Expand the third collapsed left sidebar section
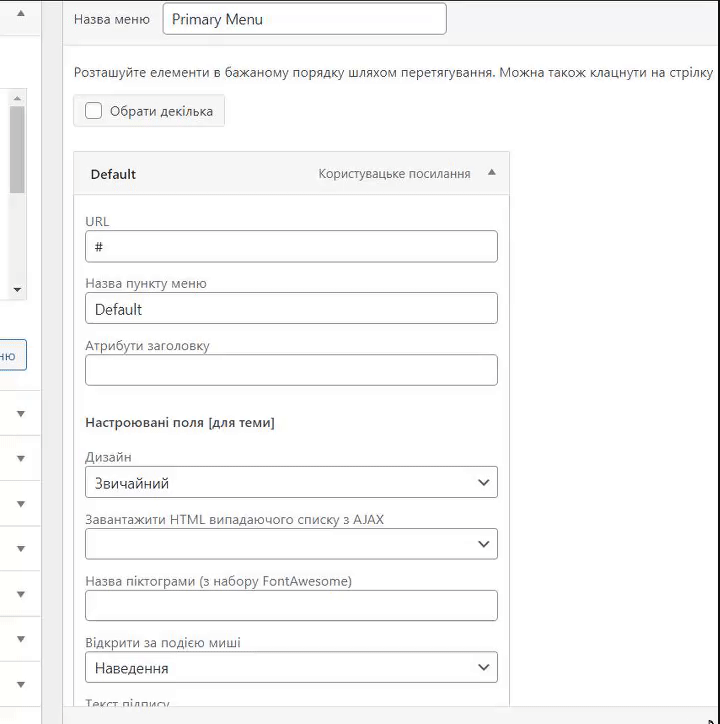Viewport: 720px width, 724px height. coord(20,503)
